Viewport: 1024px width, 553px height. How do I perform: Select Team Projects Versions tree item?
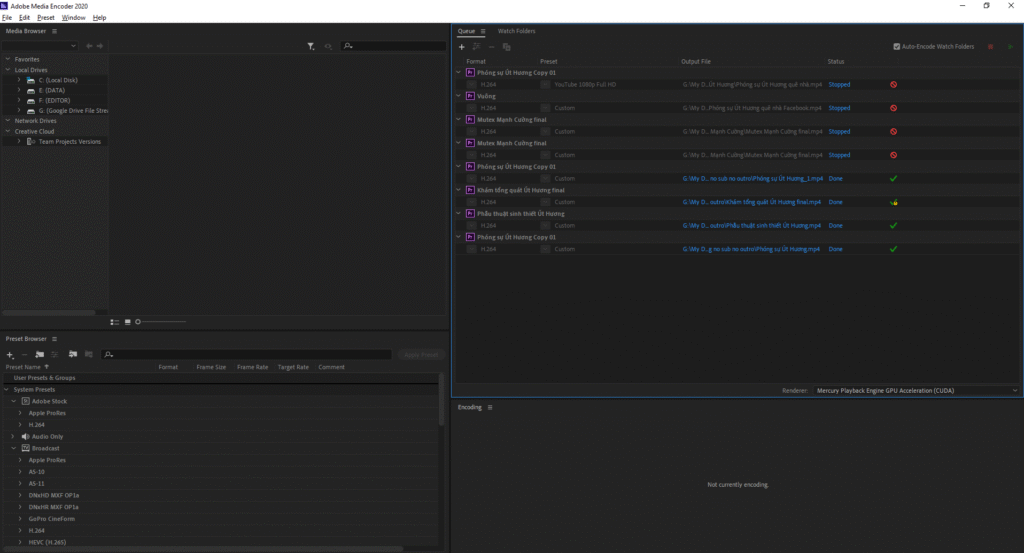tap(69, 142)
